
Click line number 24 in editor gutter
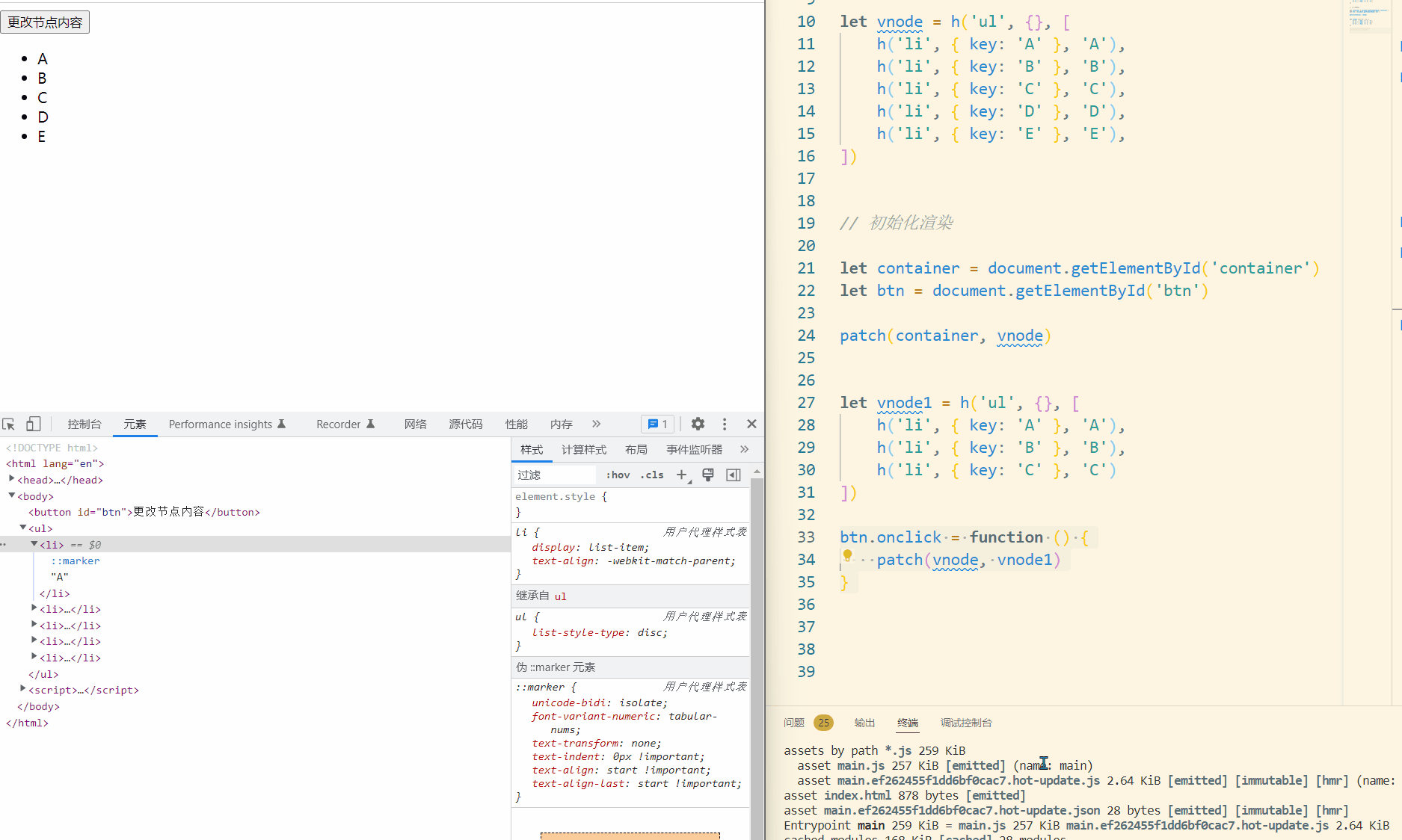coord(806,336)
